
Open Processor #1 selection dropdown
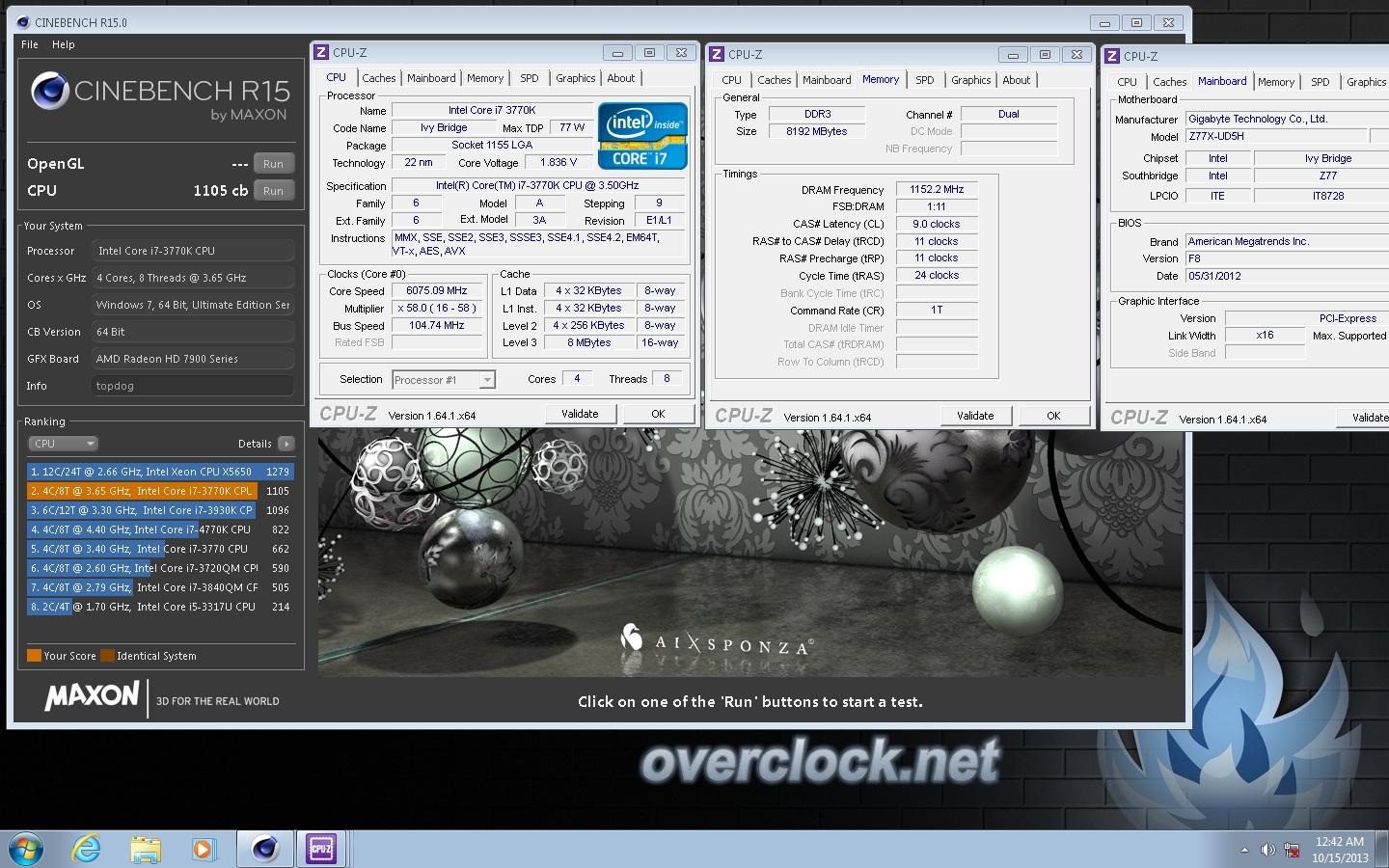[444, 380]
